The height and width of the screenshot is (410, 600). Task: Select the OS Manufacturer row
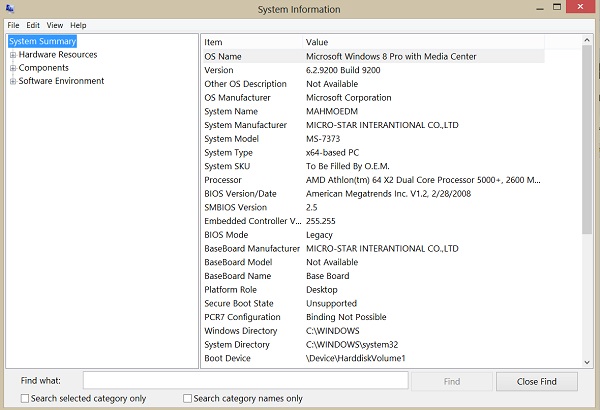[373, 98]
